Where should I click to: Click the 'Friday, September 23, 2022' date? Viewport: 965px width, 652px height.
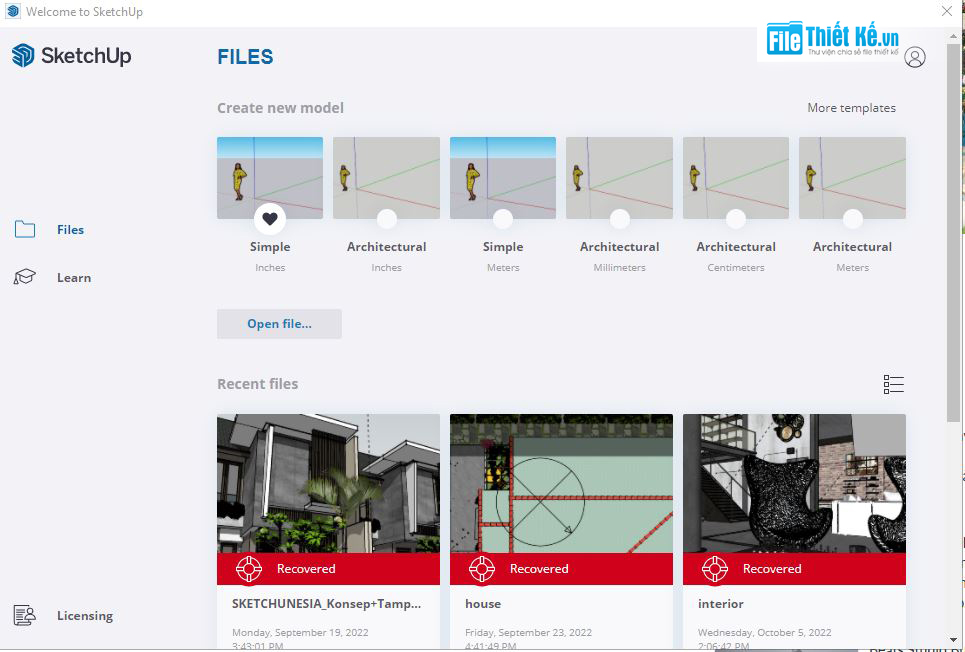528,632
